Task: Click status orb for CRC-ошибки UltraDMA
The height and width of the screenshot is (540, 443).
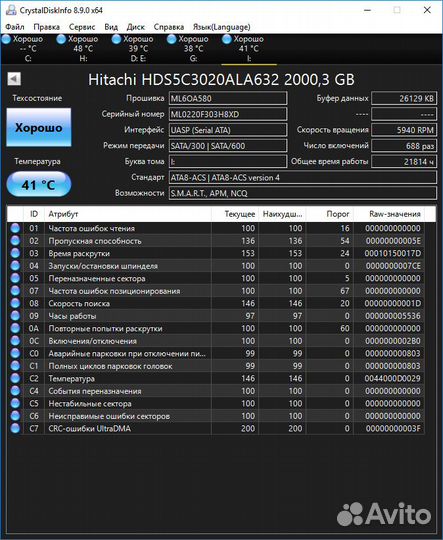Action: click(15, 428)
